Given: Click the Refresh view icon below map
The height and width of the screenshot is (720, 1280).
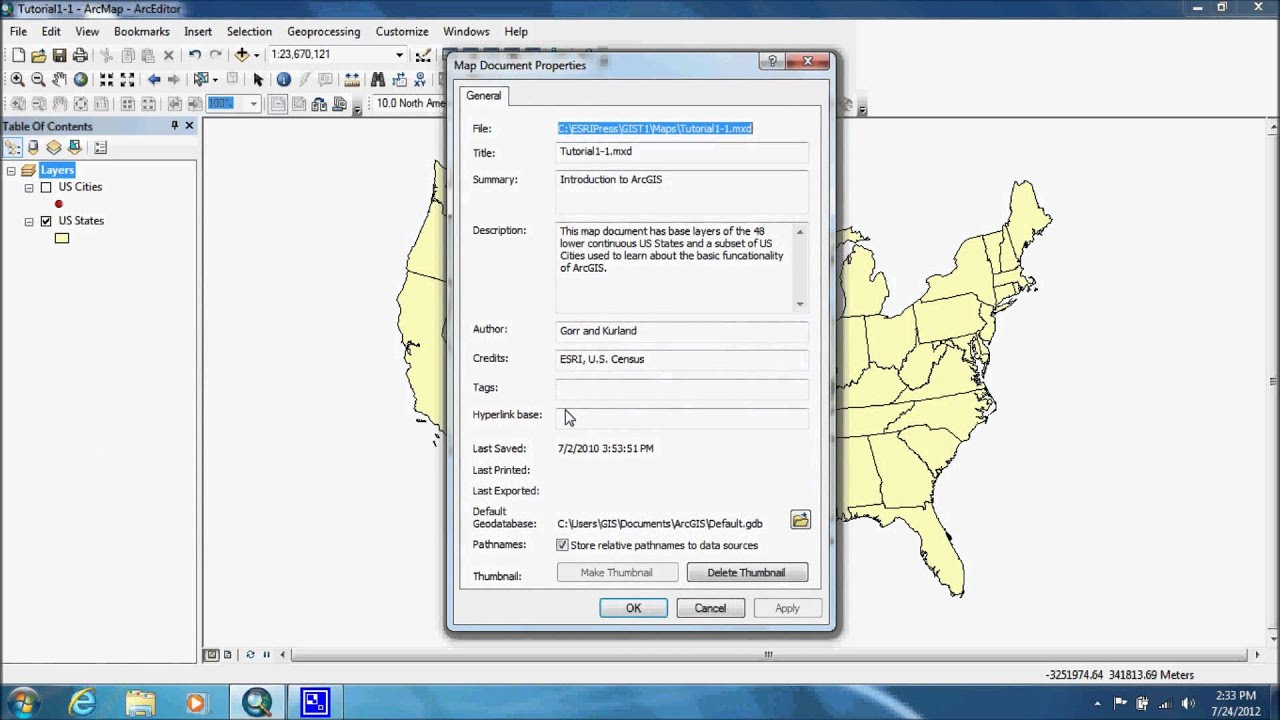Looking at the screenshot, I should (250, 655).
